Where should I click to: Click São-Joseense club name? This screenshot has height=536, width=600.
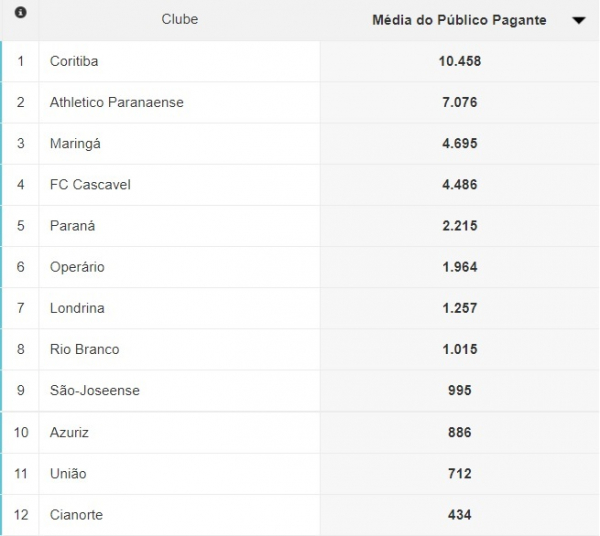pos(95,391)
